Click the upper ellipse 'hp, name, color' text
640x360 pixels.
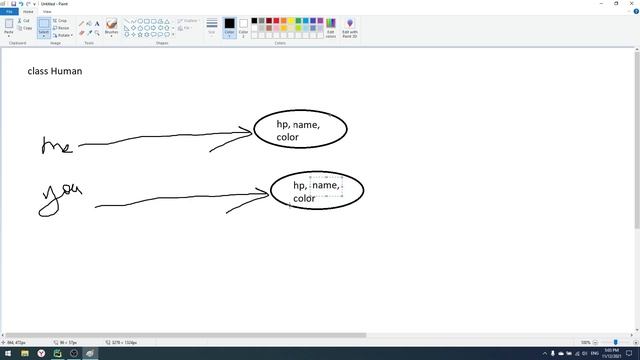pos(298,131)
